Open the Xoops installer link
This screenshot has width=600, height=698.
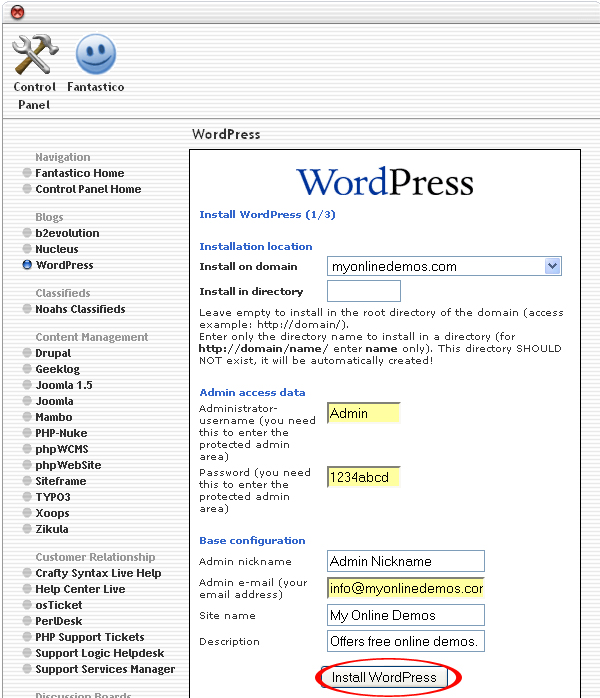tap(52, 513)
